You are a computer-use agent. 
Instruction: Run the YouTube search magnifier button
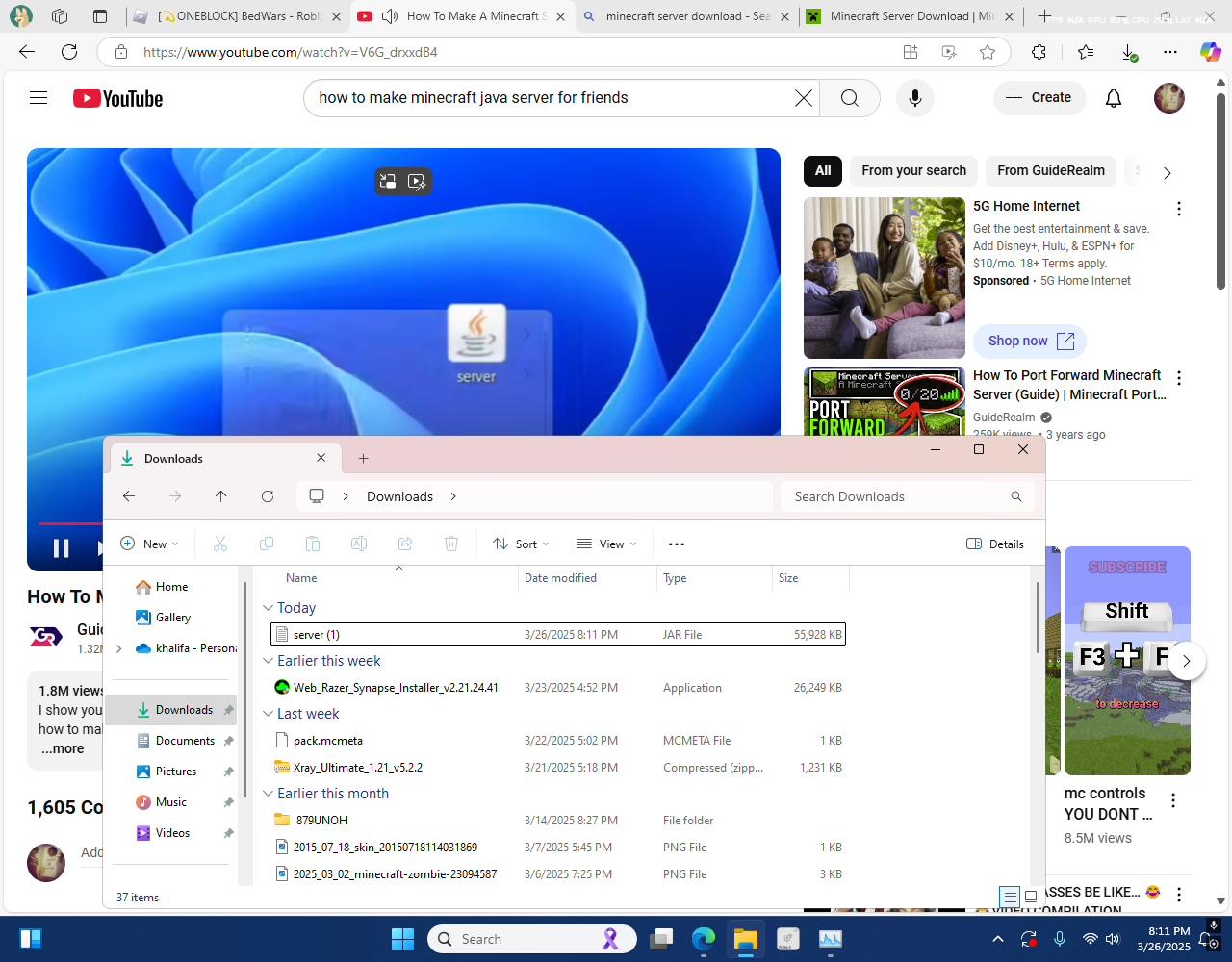point(850,98)
